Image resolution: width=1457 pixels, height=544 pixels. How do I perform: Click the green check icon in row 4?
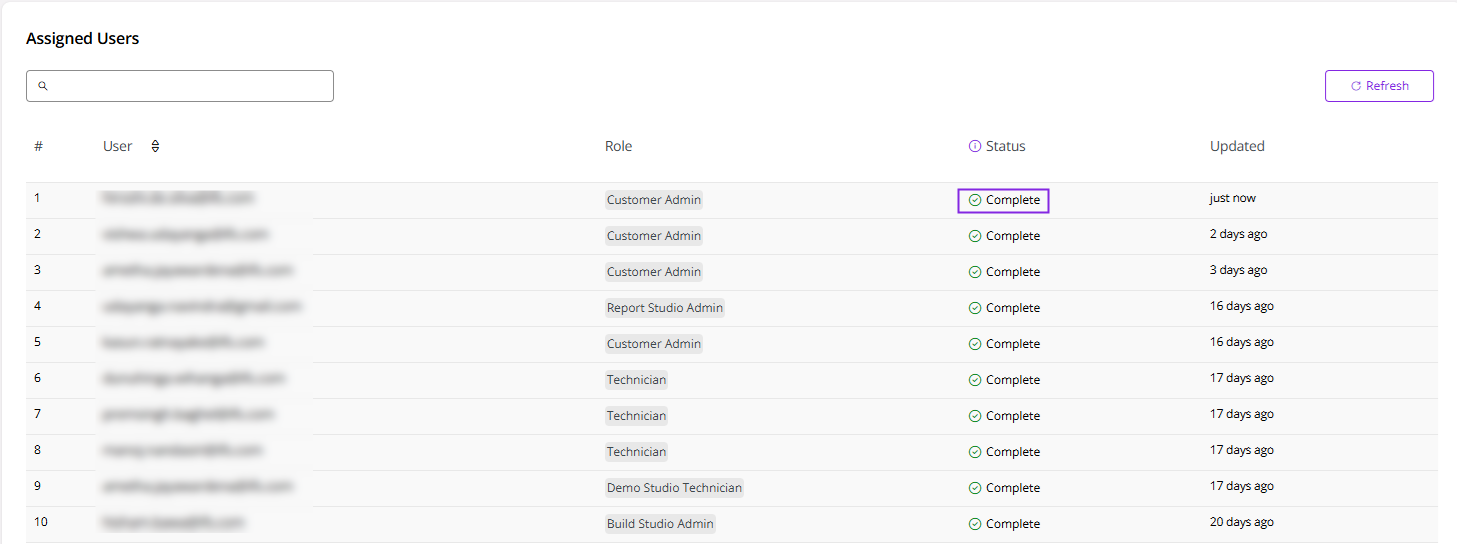(975, 308)
